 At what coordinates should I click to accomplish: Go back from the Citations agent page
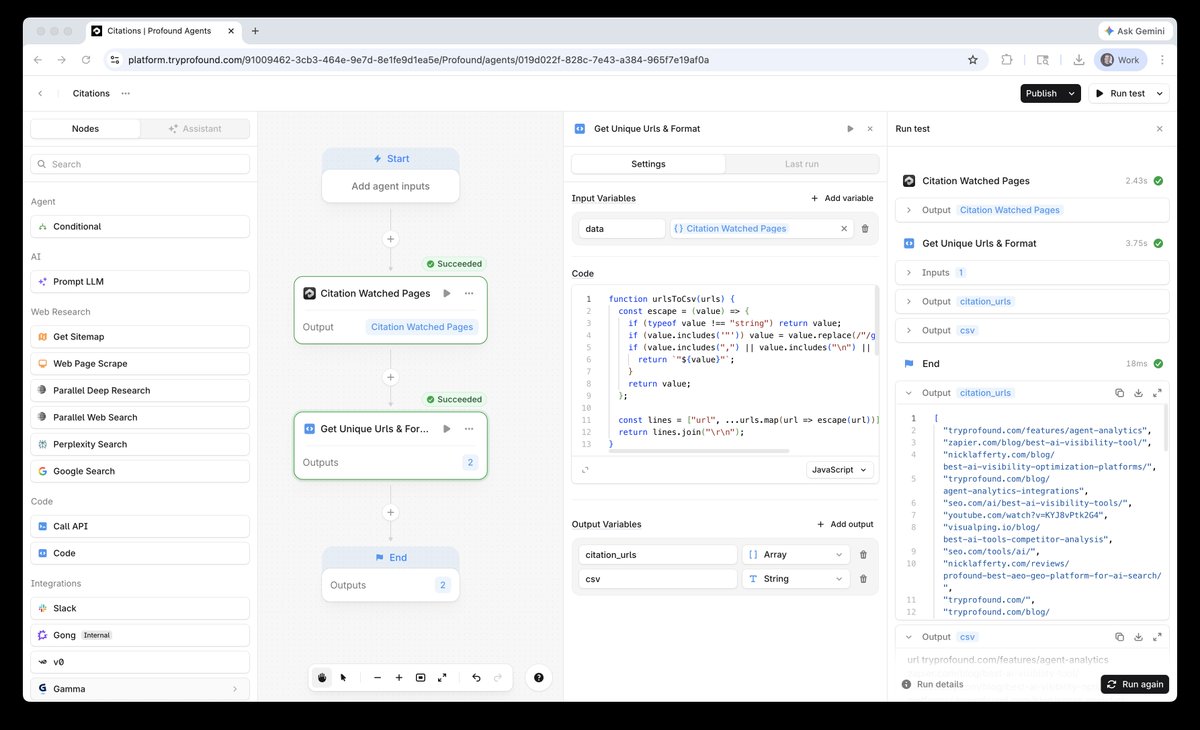click(41, 93)
